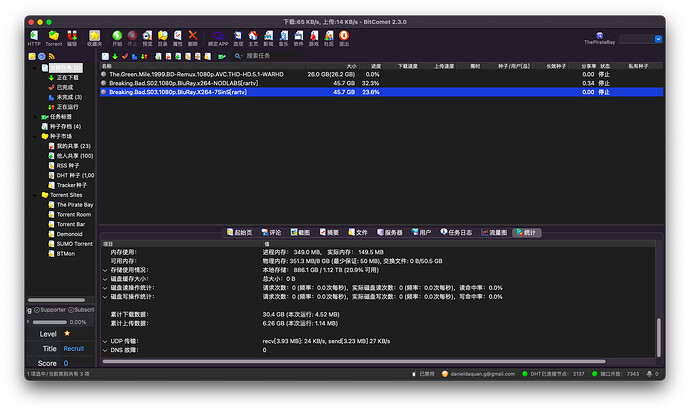Screen dimensions: 690x413
Task: Click the red checkmark filter icon in task toolbar
Action: click(125, 56)
